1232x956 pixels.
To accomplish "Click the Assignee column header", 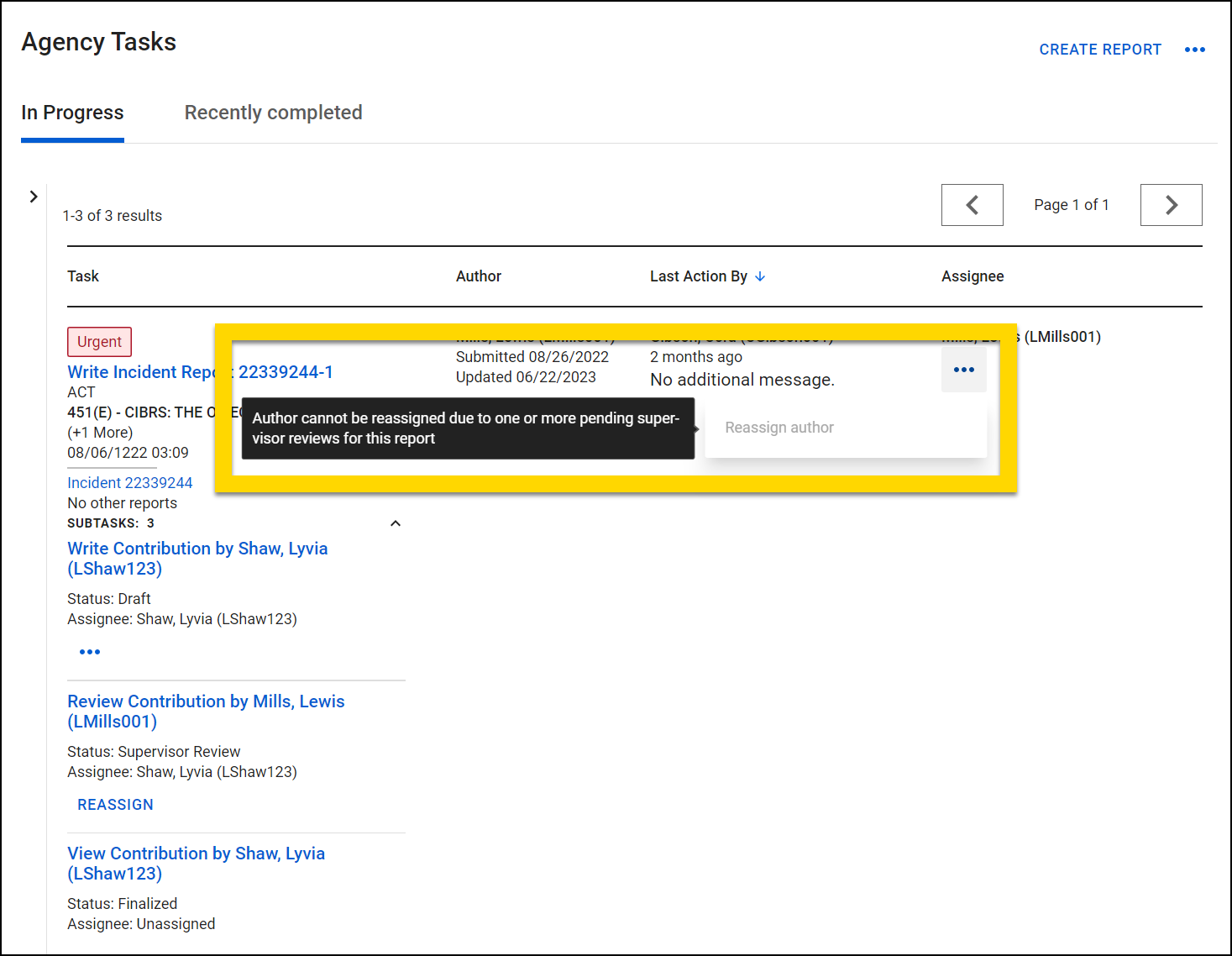I will click(972, 276).
